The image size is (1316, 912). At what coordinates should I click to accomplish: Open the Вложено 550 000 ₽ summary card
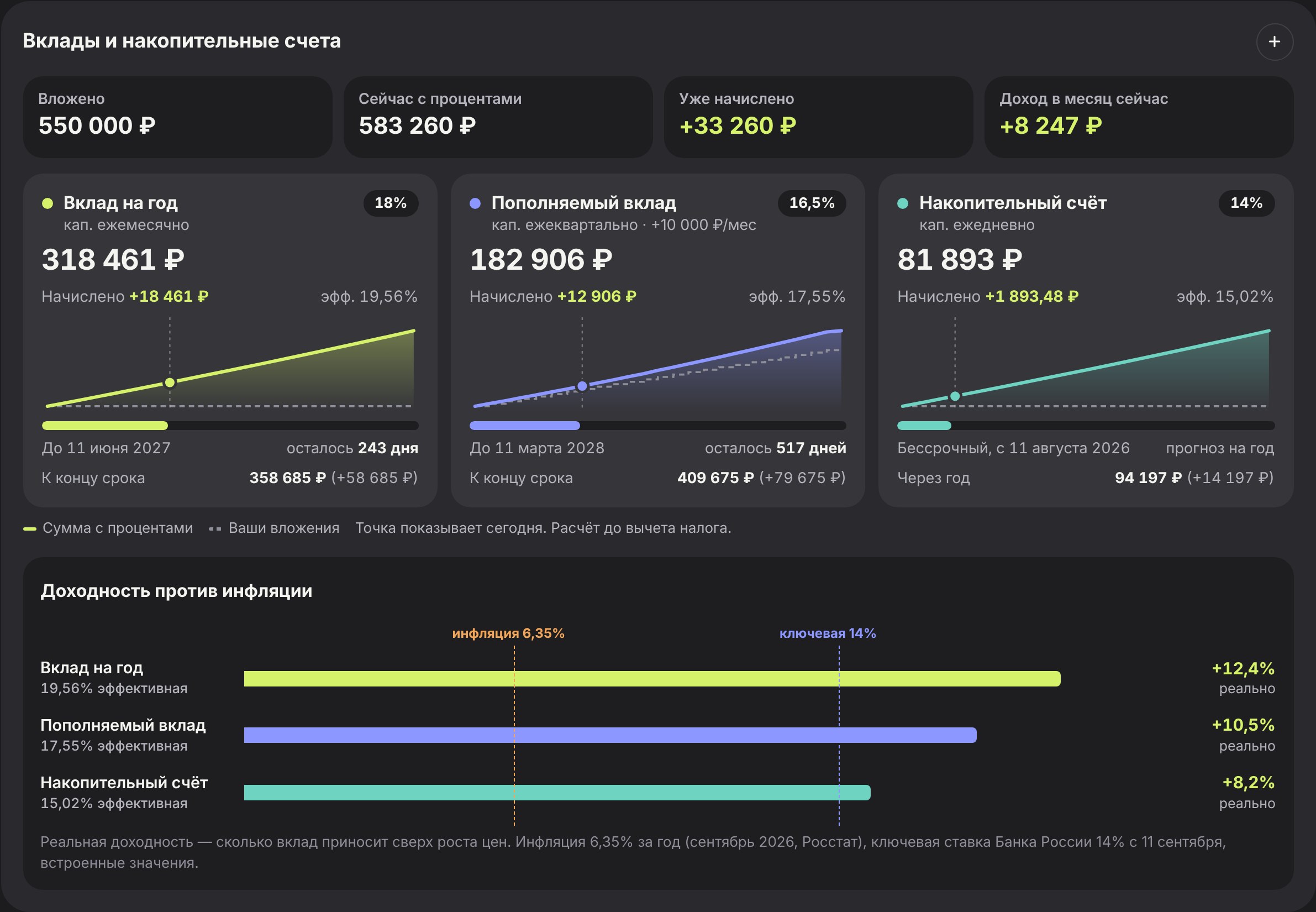point(178,117)
